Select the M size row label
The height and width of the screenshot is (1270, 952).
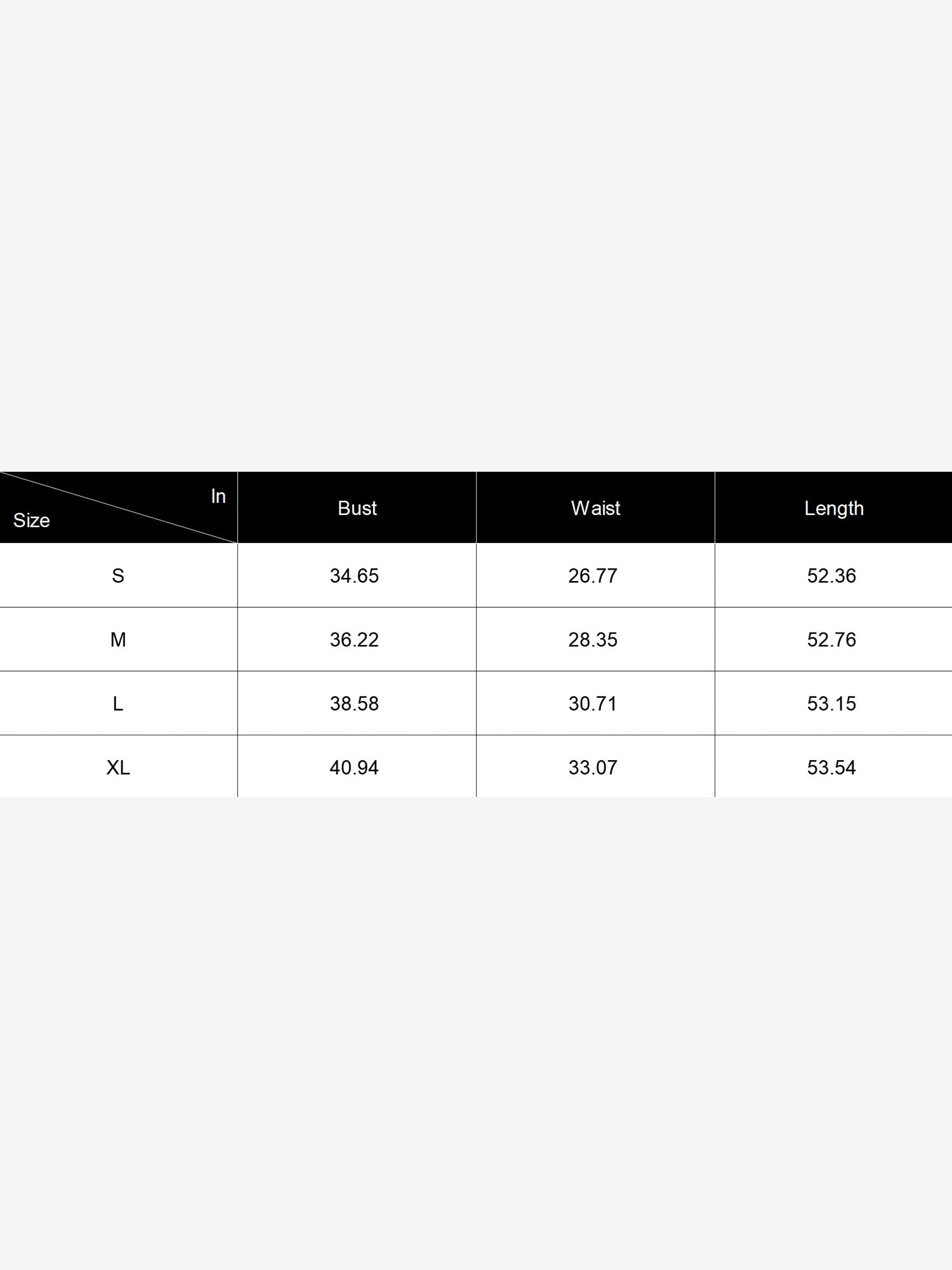tap(118, 639)
